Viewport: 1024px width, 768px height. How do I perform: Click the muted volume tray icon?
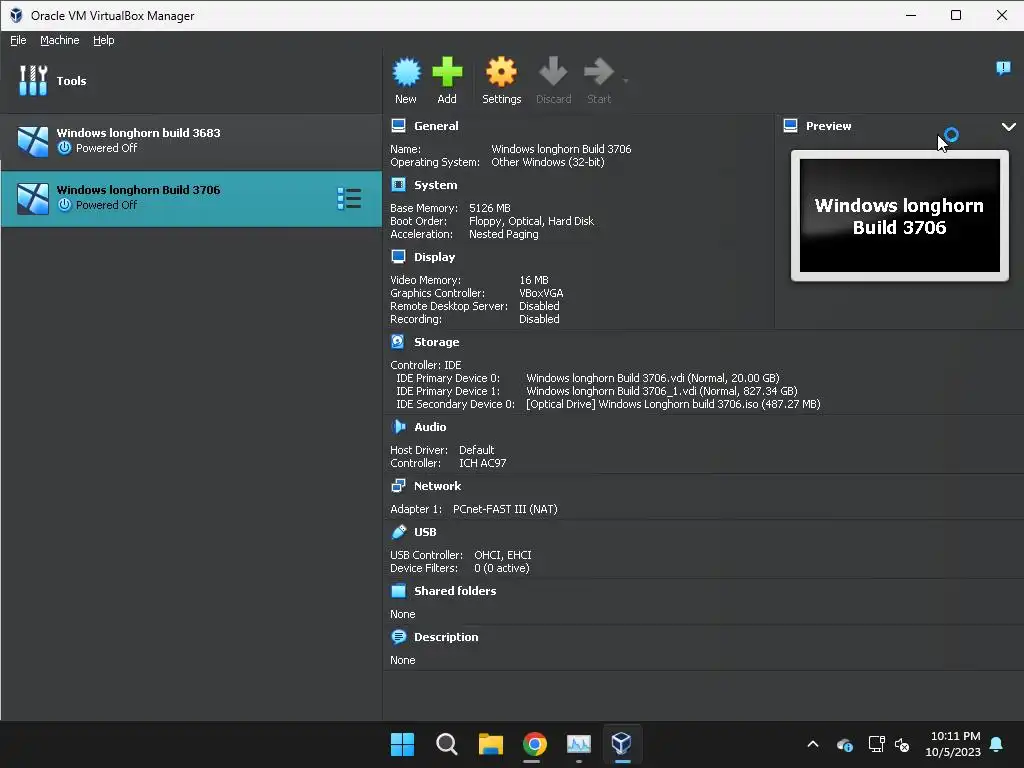pos(902,744)
